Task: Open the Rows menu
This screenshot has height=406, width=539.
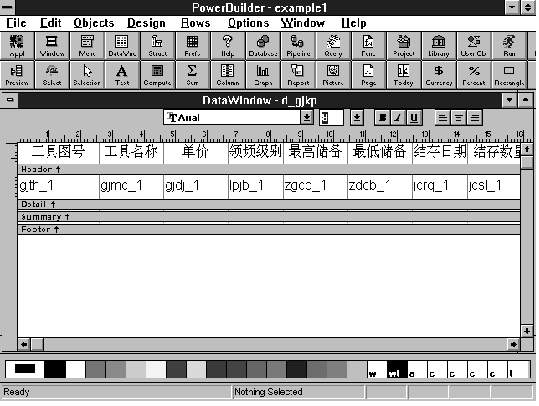Action: (196, 23)
